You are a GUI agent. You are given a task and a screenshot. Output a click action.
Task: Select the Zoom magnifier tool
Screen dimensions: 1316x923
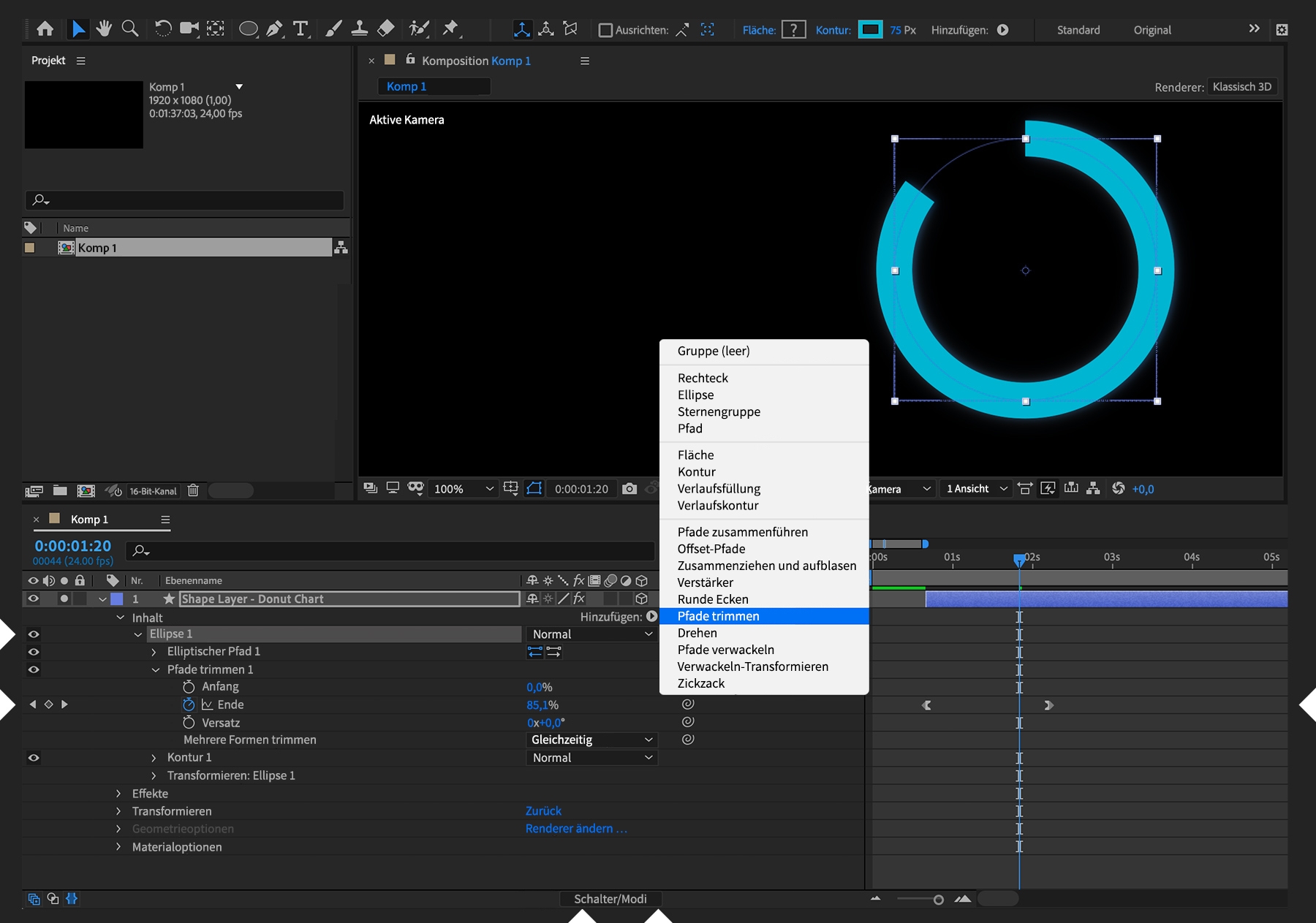(130, 29)
